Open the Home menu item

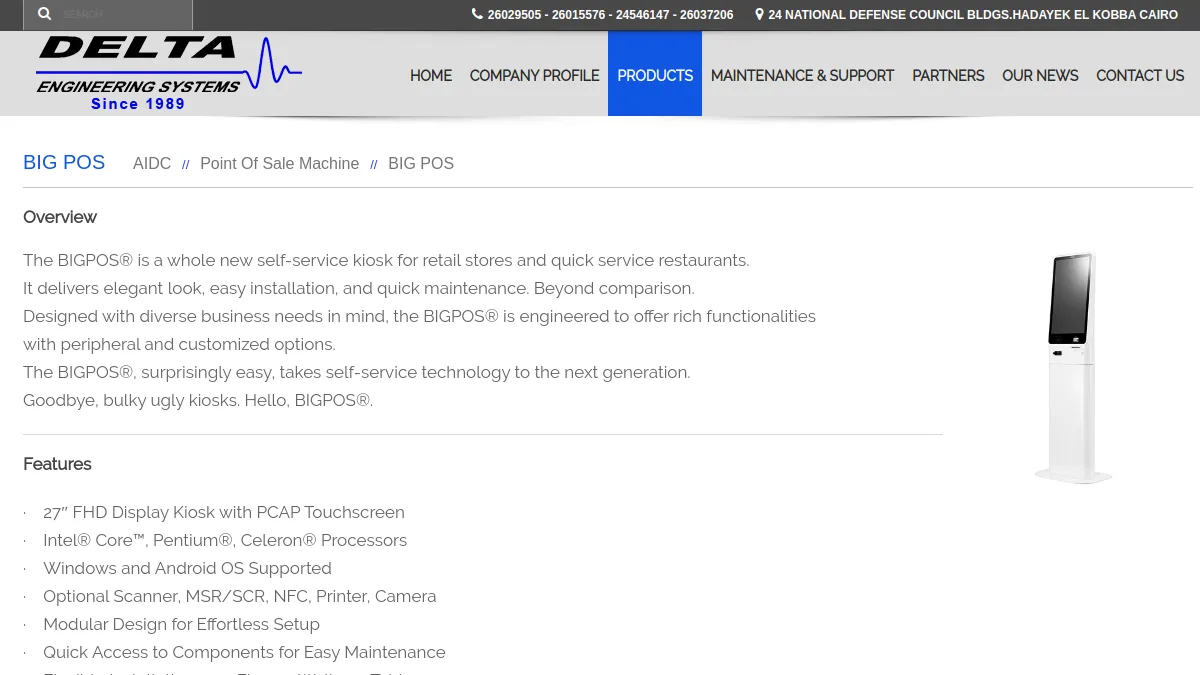point(431,75)
